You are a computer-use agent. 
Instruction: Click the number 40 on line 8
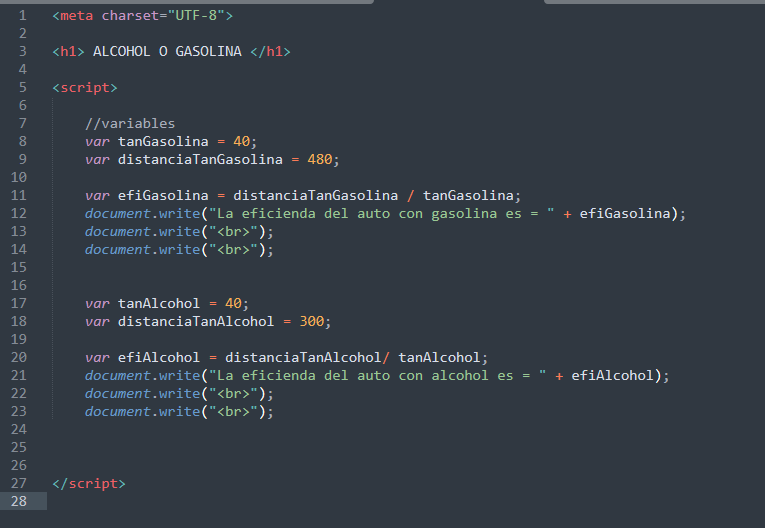242,142
